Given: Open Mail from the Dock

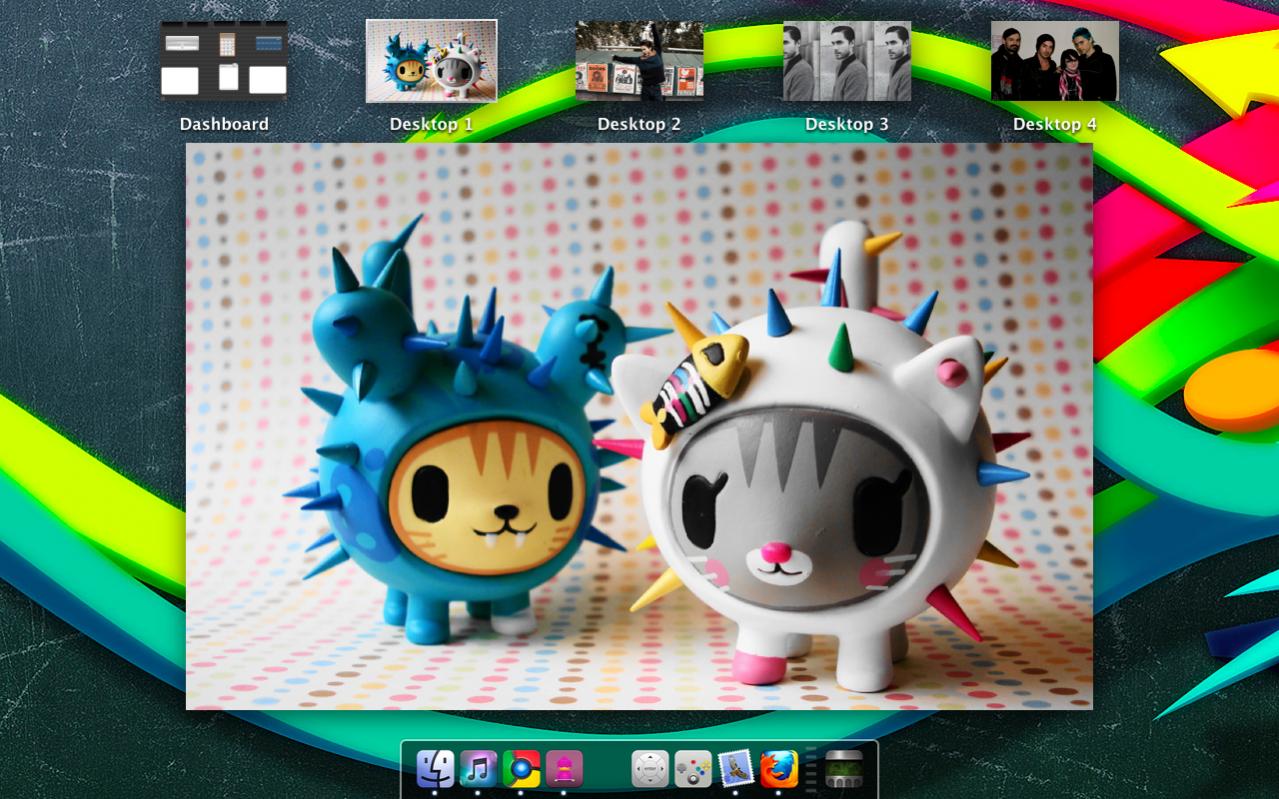Looking at the screenshot, I should 736,769.
